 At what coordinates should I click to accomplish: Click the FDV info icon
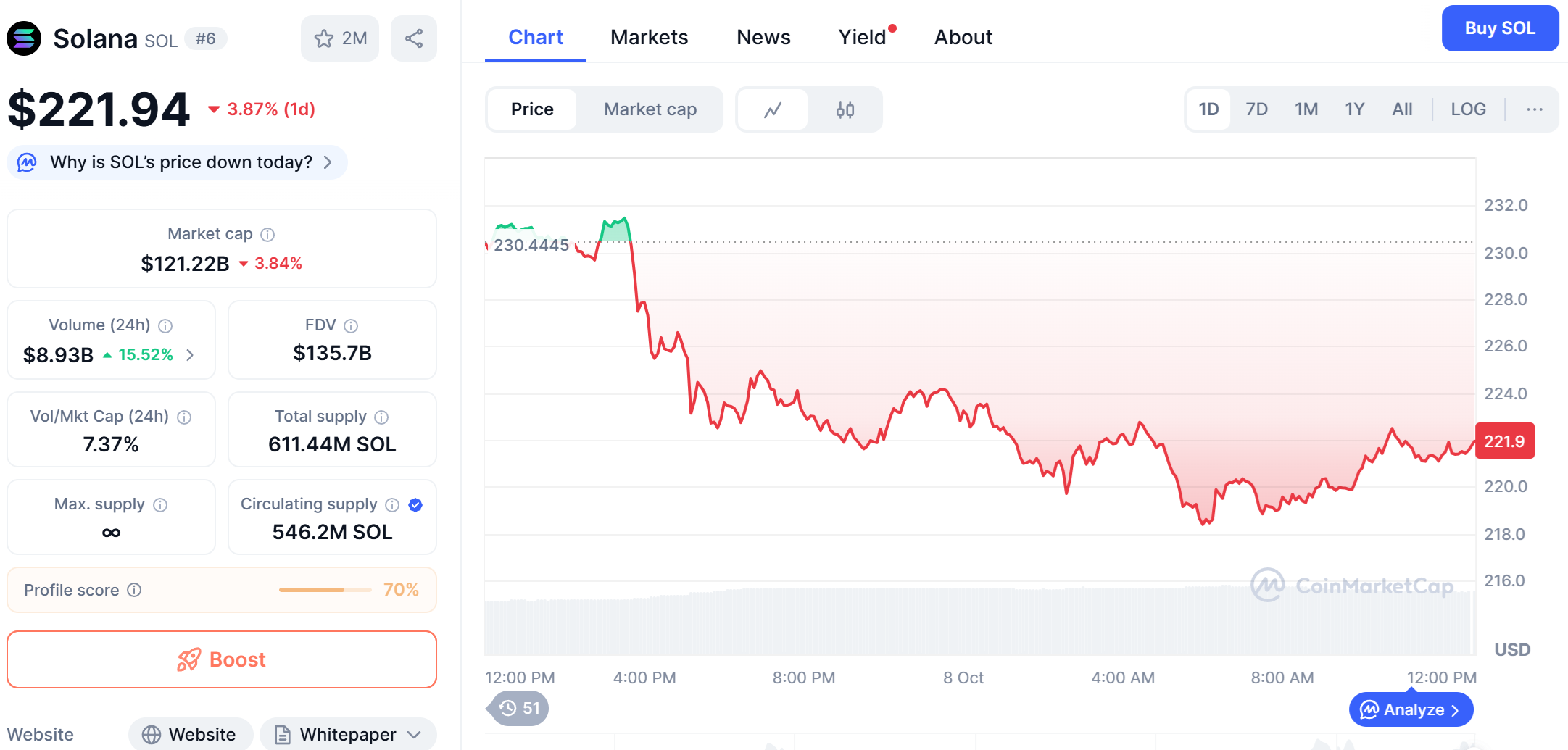[351, 325]
